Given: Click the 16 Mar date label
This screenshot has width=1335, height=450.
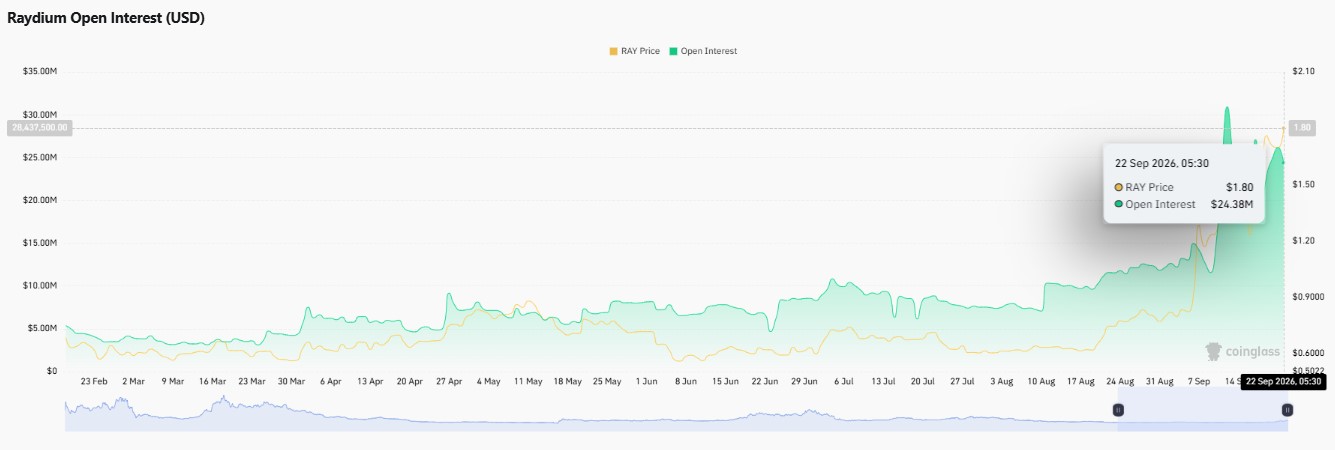Looking at the screenshot, I should pyautogui.click(x=212, y=382).
